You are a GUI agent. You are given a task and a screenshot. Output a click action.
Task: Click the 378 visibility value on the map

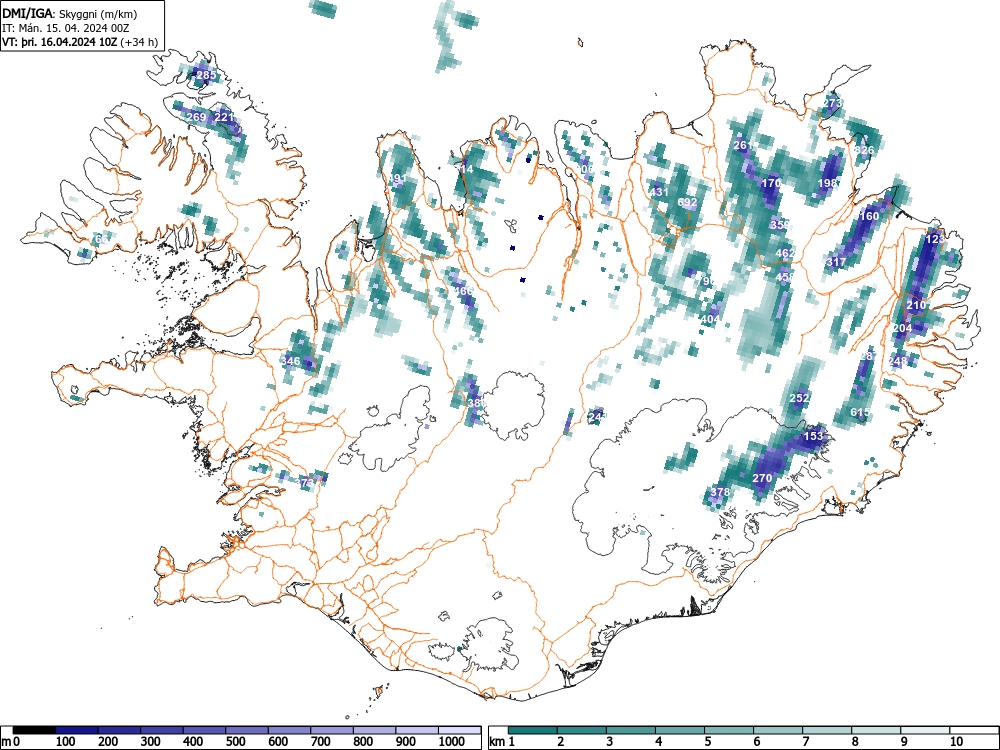[x=720, y=492]
